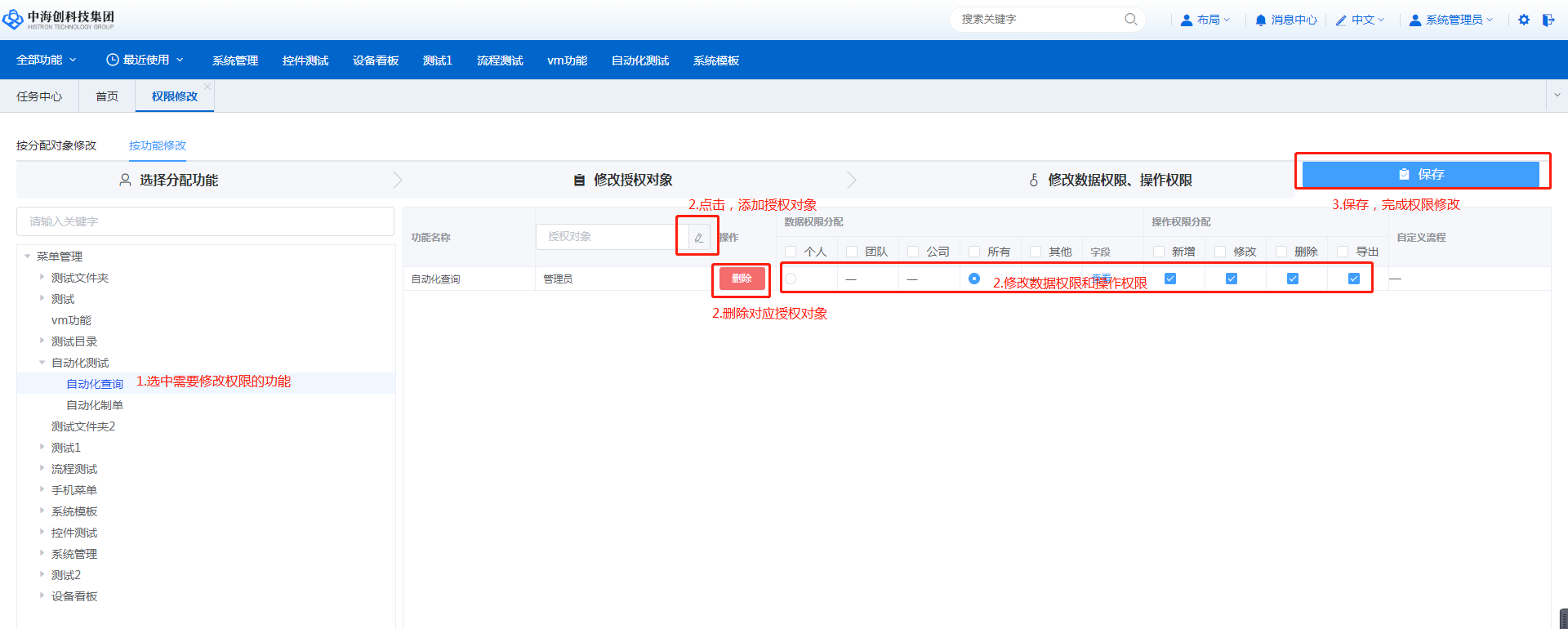Collapse the 自动化测试 tree node

point(42,363)
